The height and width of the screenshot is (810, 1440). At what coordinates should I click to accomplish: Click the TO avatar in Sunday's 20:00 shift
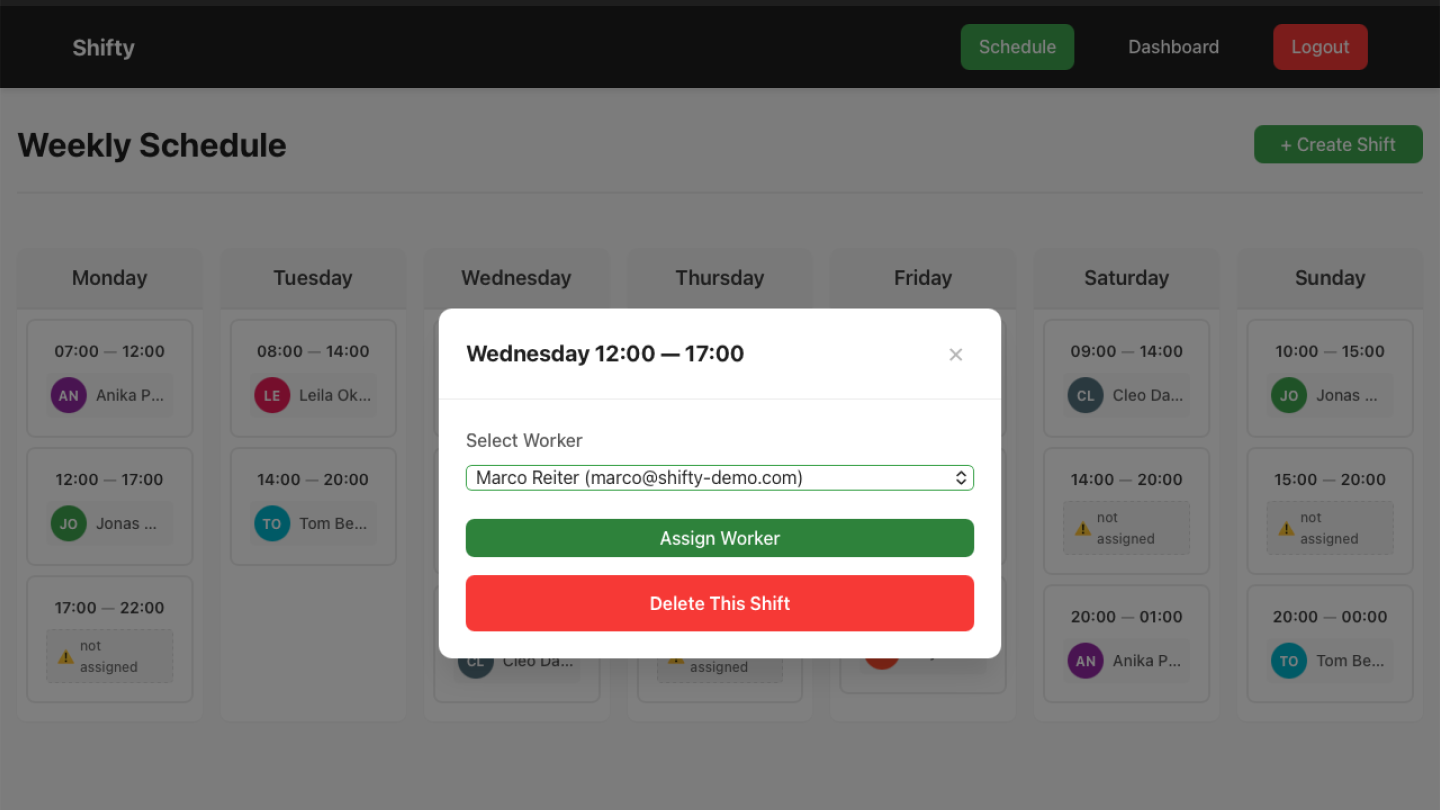point(1289,660)
